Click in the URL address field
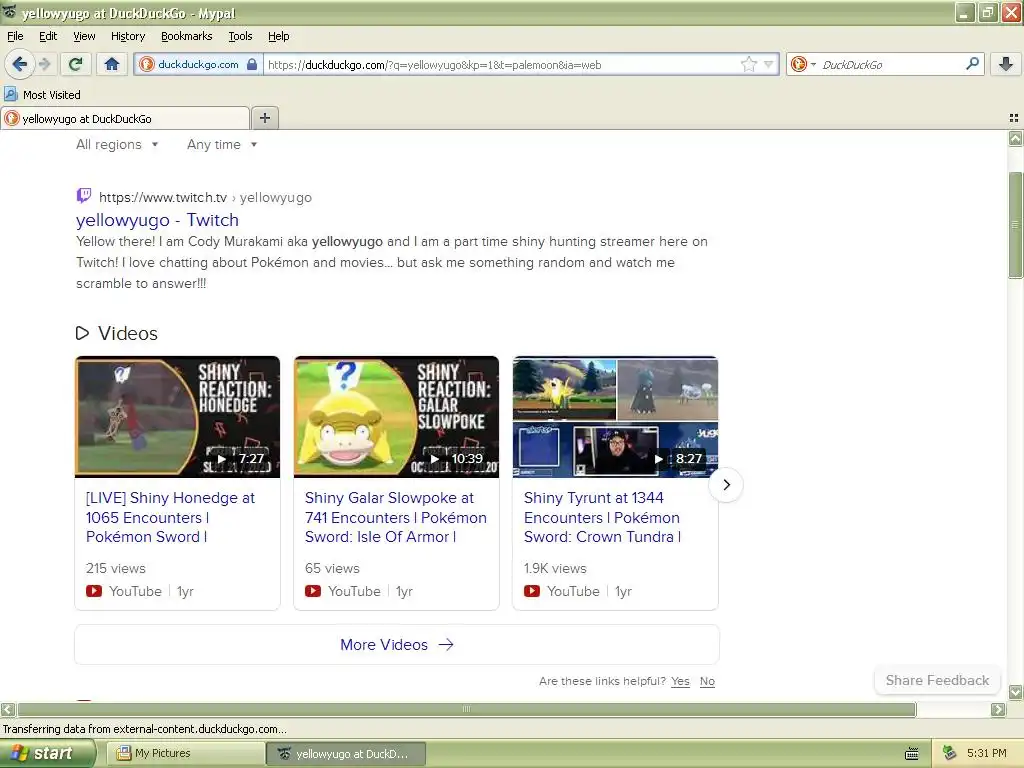This screenshot has width=1024, height=768. pyautogui.click(x=503, y=65)
